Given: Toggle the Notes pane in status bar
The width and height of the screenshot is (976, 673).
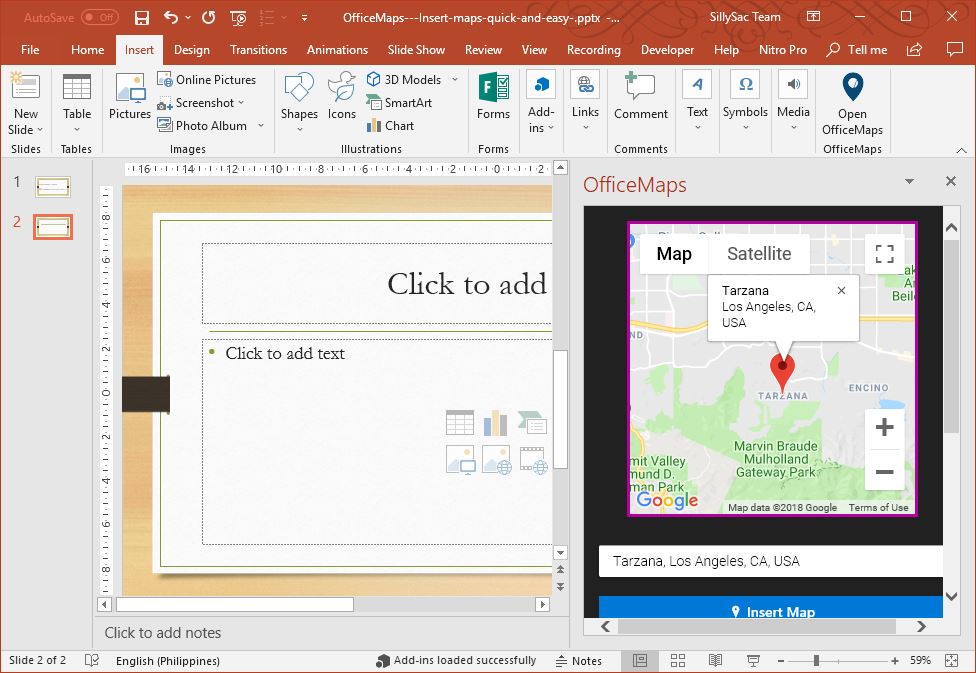Looking at the screenshot, I should (x=576, y=661).
